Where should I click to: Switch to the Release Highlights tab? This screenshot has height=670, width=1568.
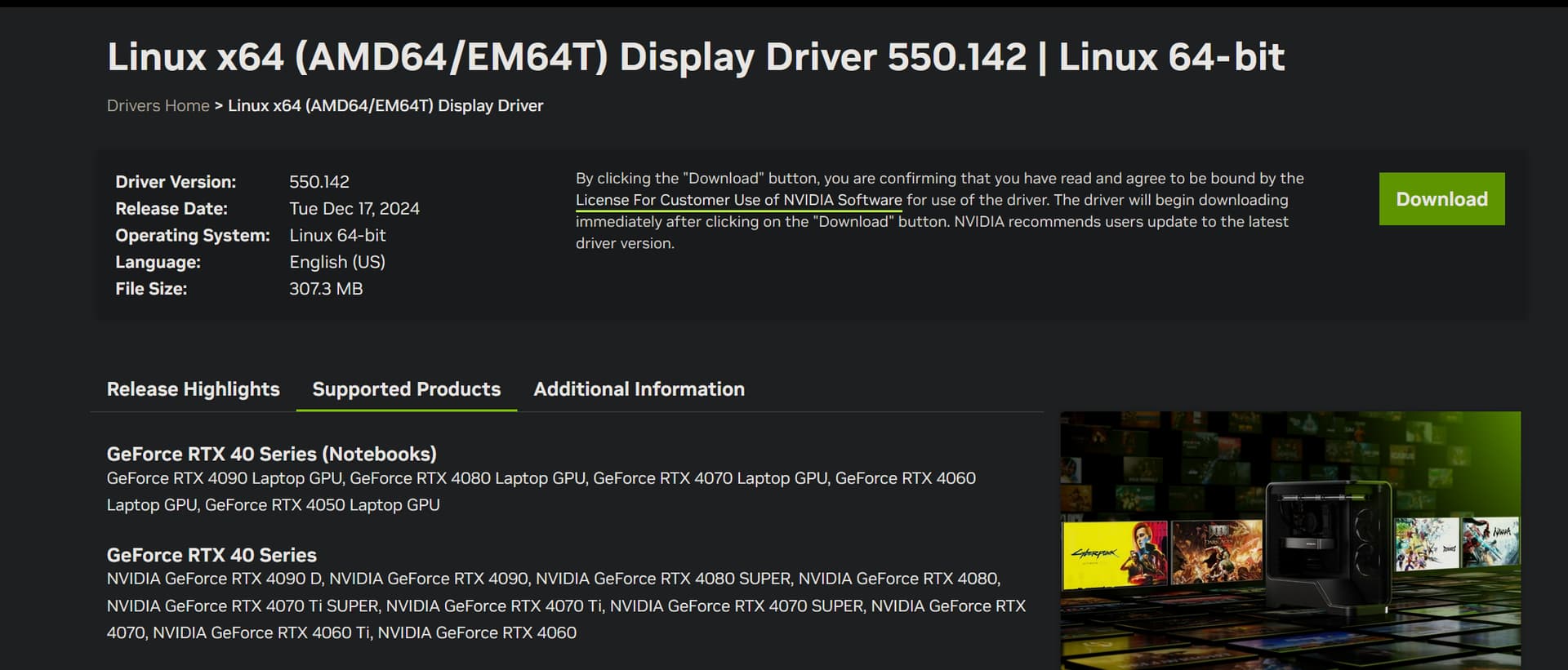[x=193, y=389]
